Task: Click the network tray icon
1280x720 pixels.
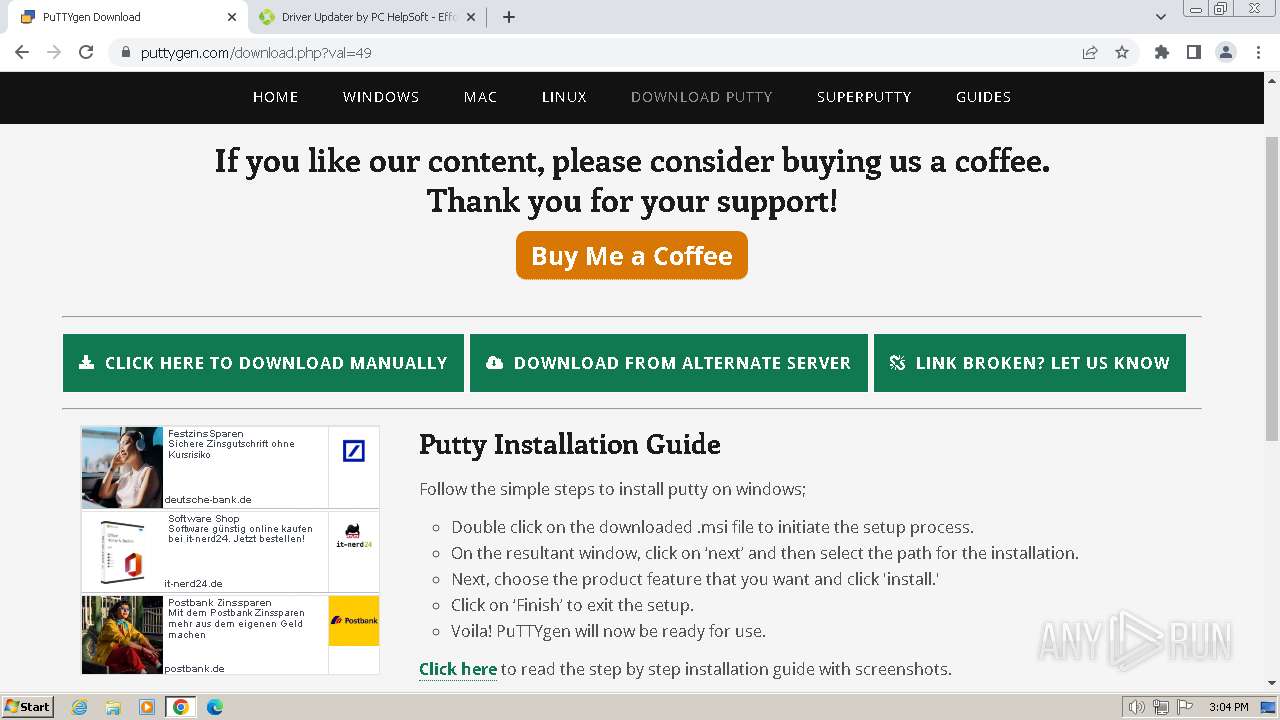Action: (1161, 707)
